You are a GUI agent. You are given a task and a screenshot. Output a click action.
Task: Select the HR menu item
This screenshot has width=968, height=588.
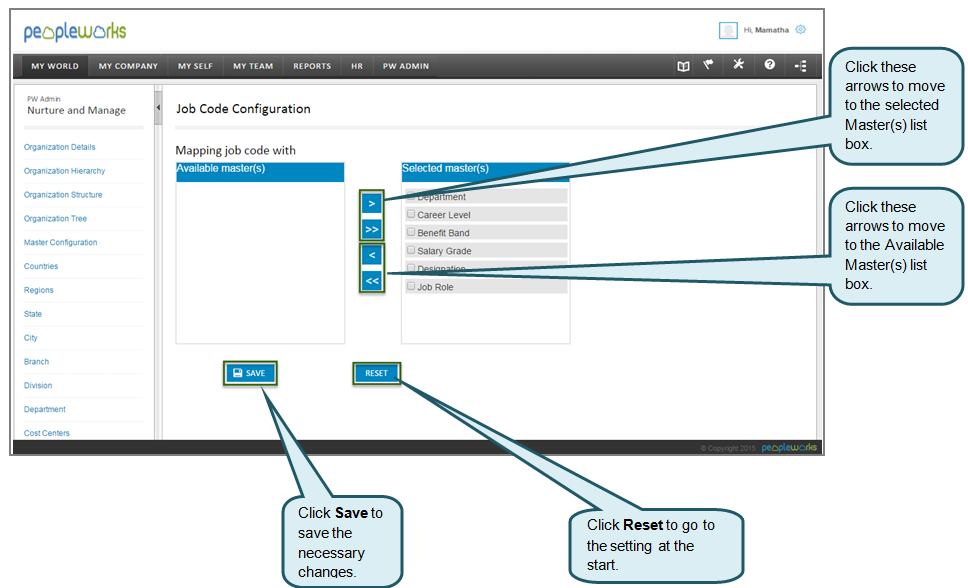tap(357, 66)
